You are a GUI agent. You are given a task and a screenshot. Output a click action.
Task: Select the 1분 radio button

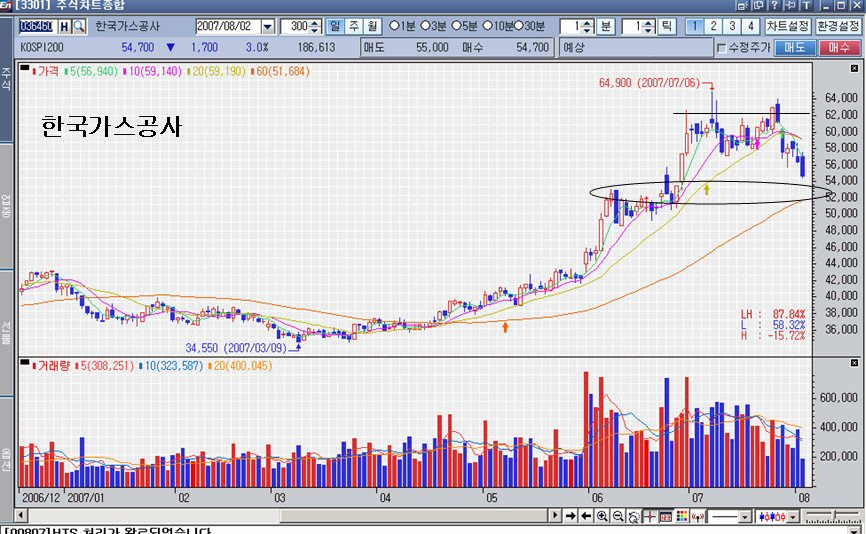[x=394, y=26]
